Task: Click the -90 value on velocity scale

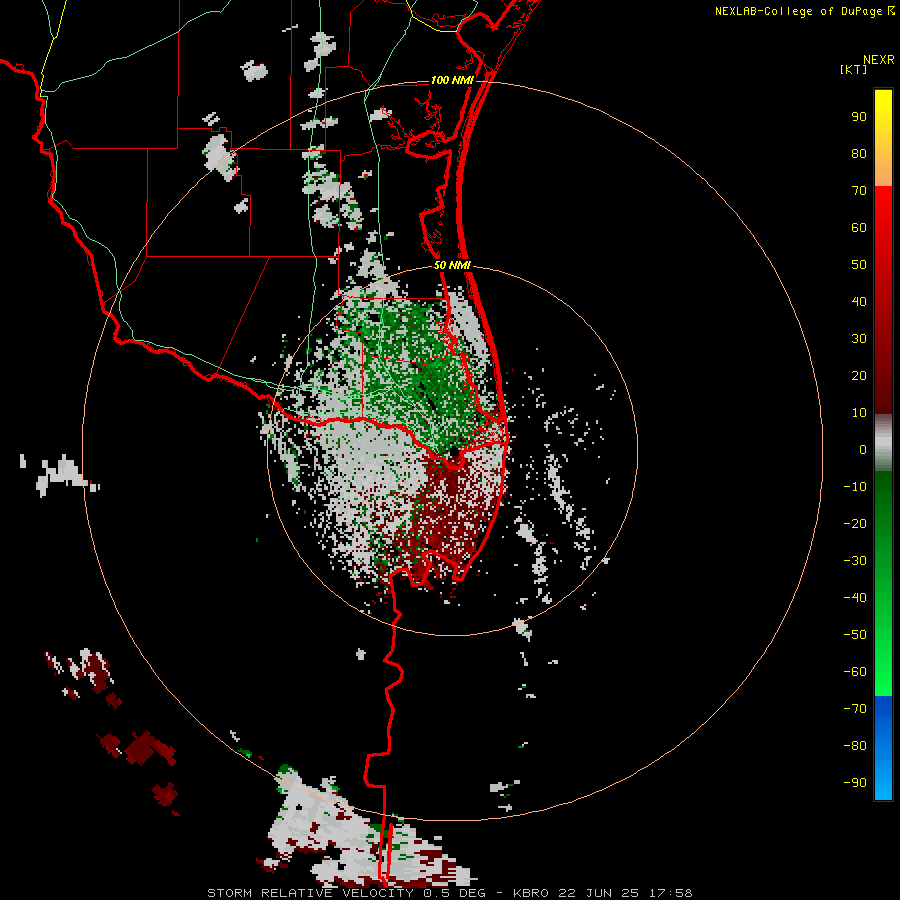Action: point(855,783)
